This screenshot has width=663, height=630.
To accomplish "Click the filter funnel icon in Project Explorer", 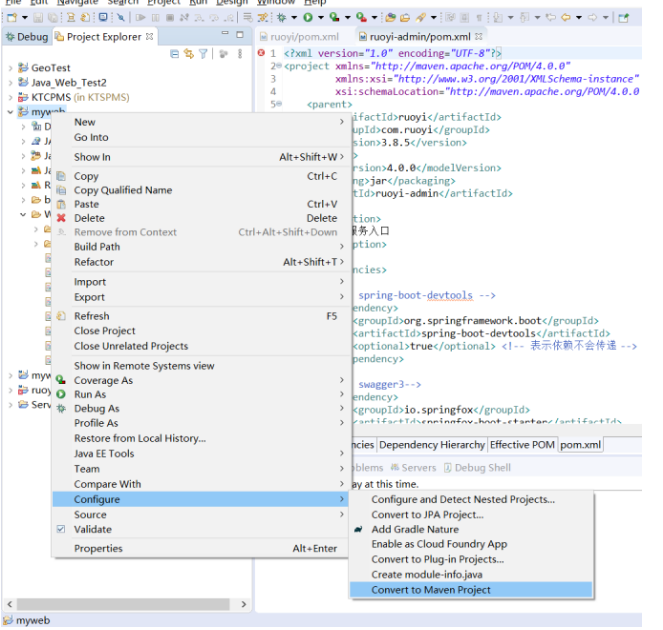I will [x=203, y=54].
